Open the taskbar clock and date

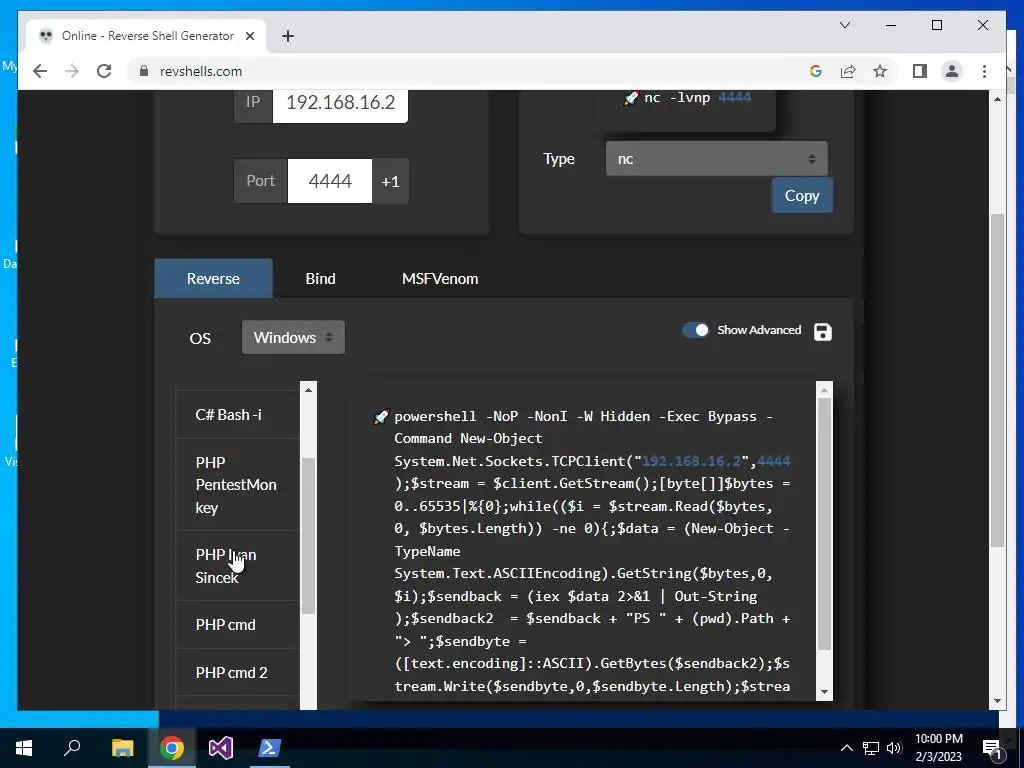(x=938, y=748)
